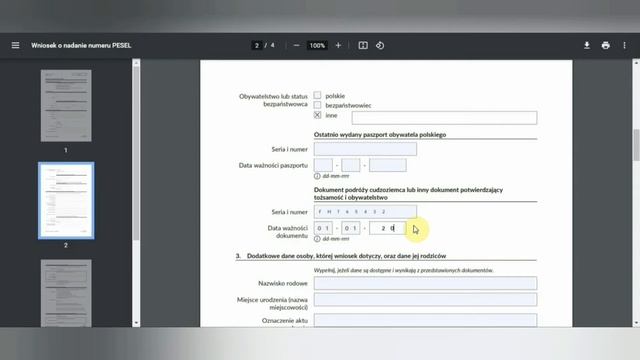This screenshot has width=640, height=360.
Task: Click info icon under passport date
Action: click(x=317, y=176)
